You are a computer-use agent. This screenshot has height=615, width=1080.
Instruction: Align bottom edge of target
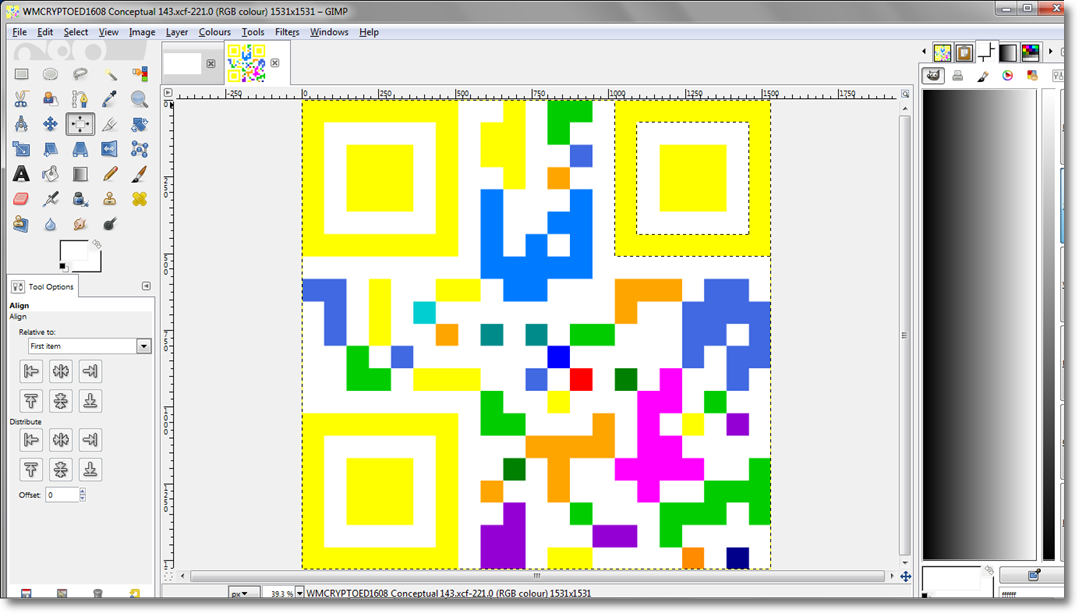point(90,401)
